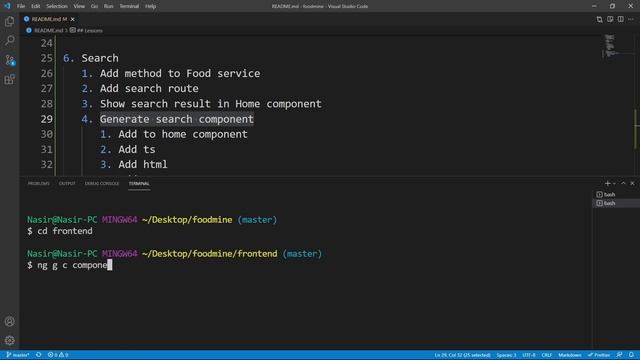640x360 pixels.
Task: Open the Selection menu
Action: 57,6
